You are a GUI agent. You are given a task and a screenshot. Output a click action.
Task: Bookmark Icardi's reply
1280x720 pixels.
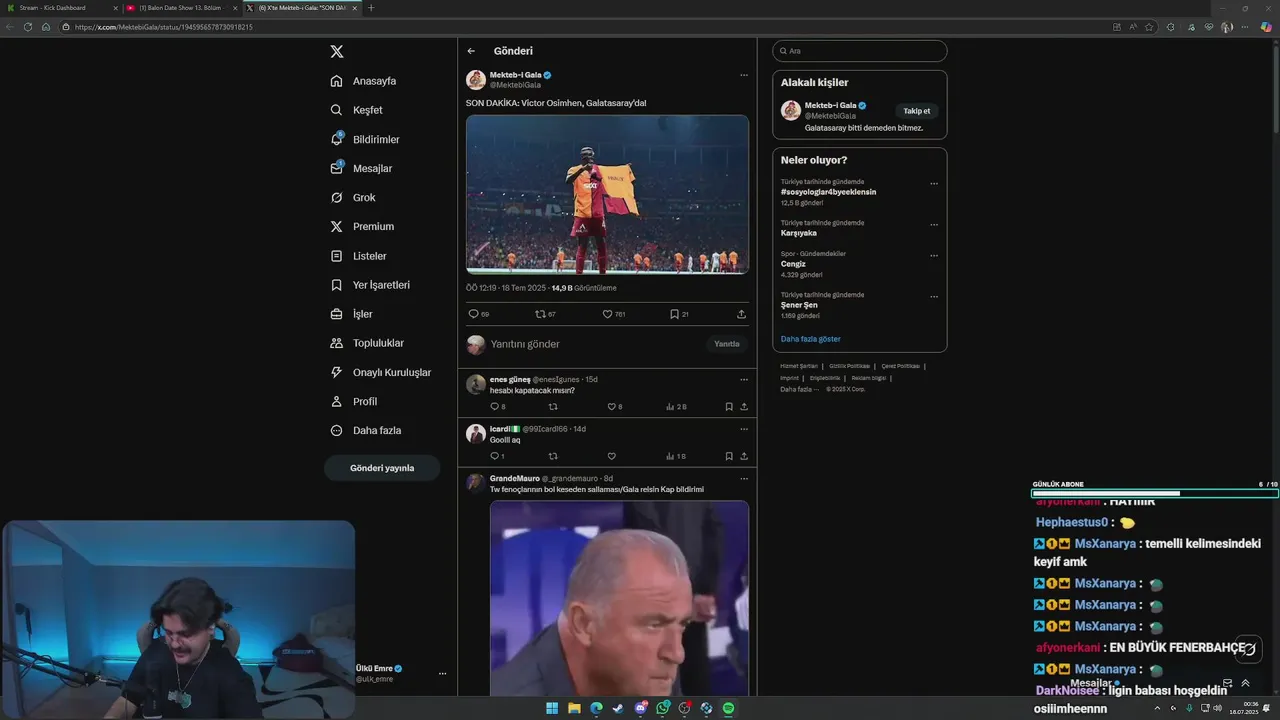click(x=729, y=456)
